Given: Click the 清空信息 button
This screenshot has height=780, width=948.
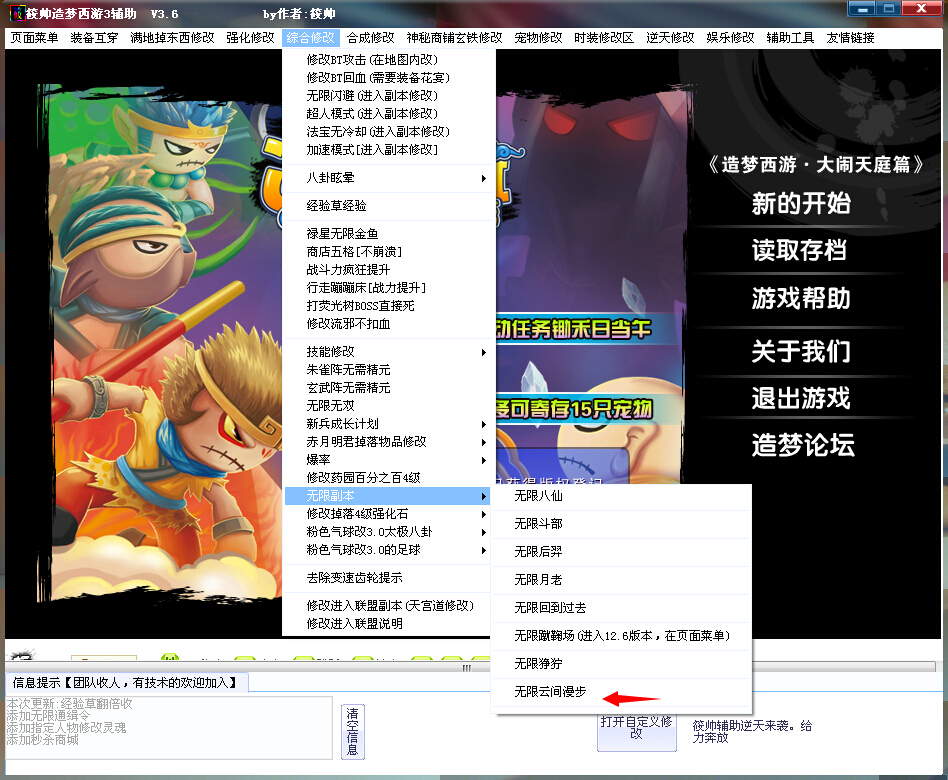Looking at the screenshot, I should click(352, 732).
